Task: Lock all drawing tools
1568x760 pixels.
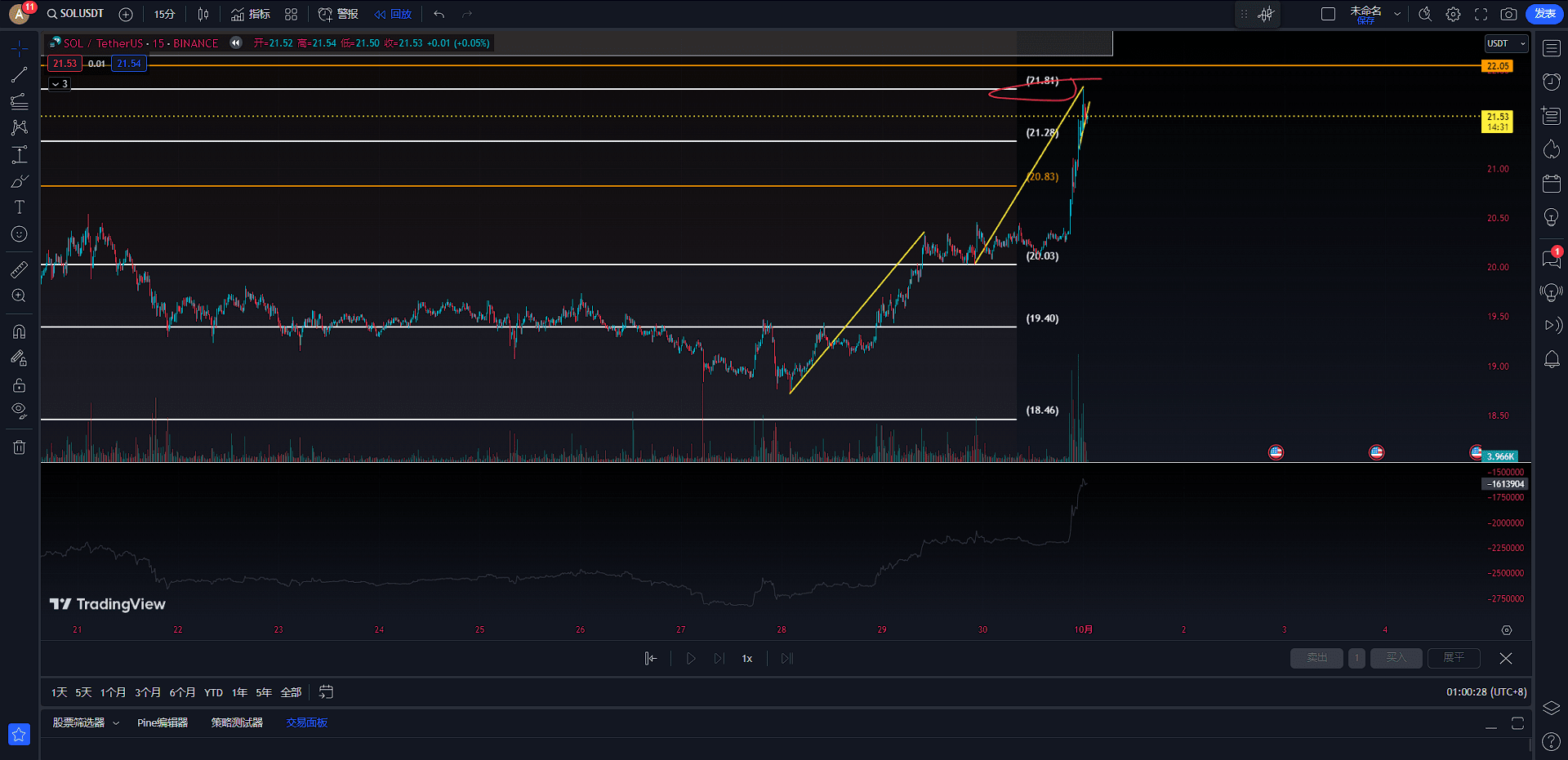Action: pyautogui.click(x=19, y=384)
